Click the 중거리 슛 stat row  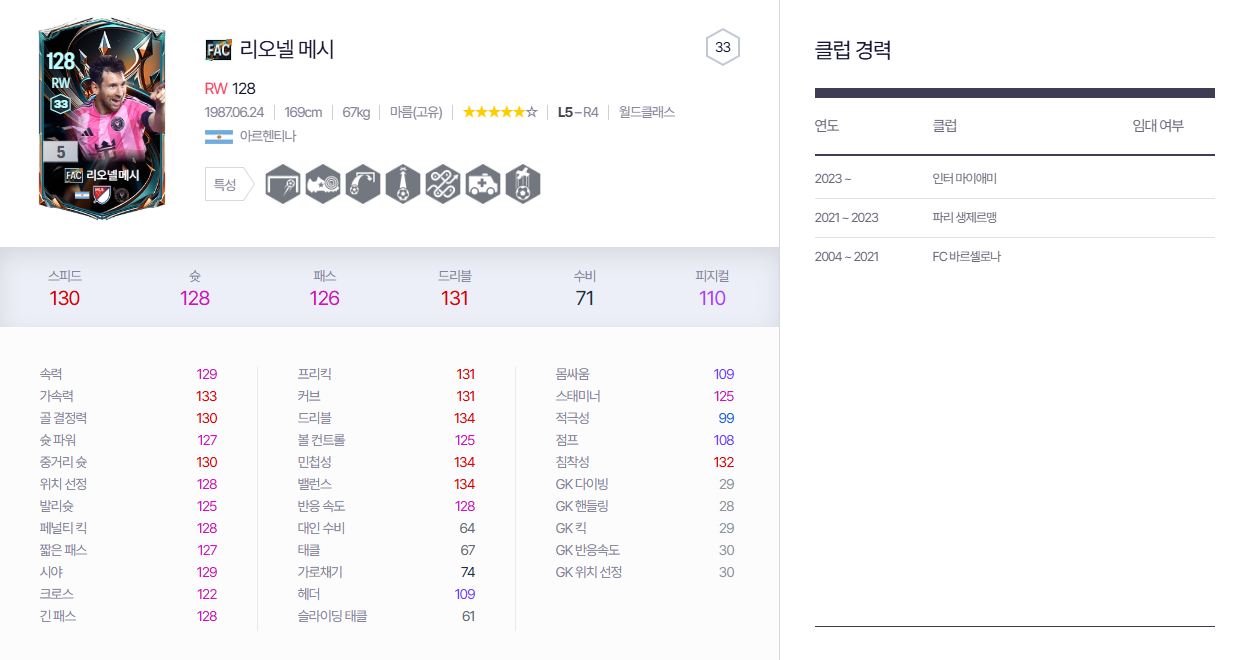click(128, 462)
